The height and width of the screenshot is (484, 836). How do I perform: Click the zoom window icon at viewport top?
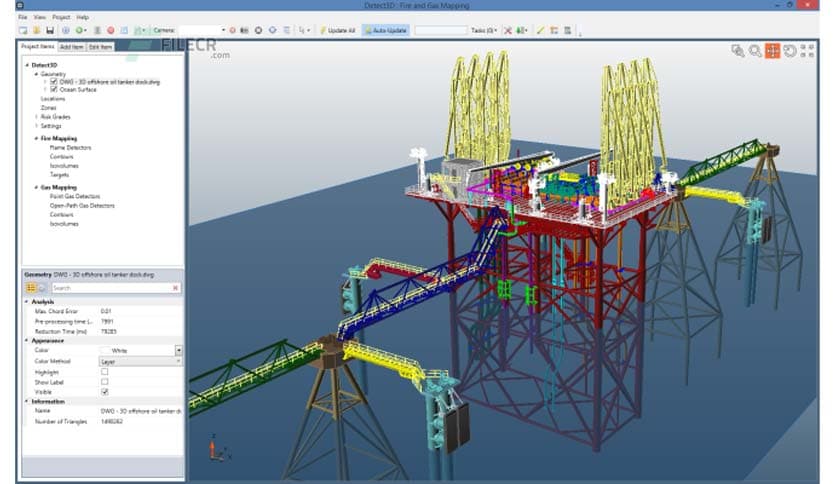click(x=738, y=51)
